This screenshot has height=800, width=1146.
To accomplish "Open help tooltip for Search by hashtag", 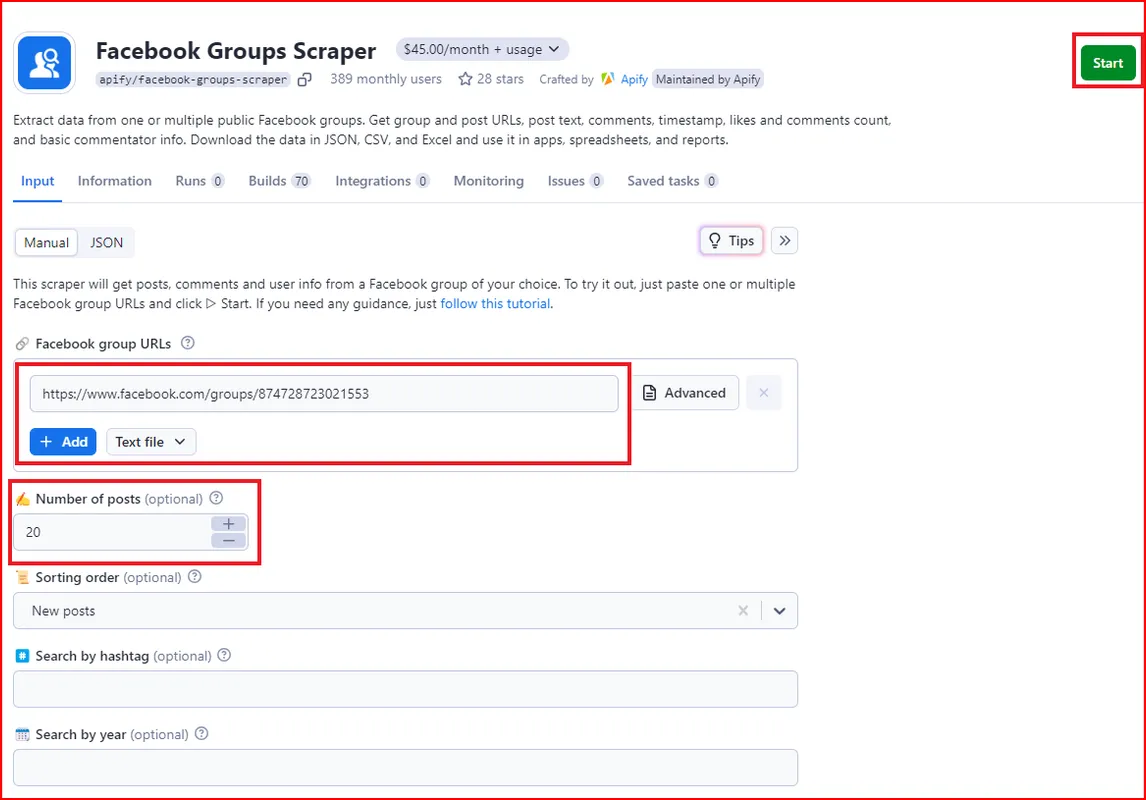I will pyautogui.click(x=224, y=655).
